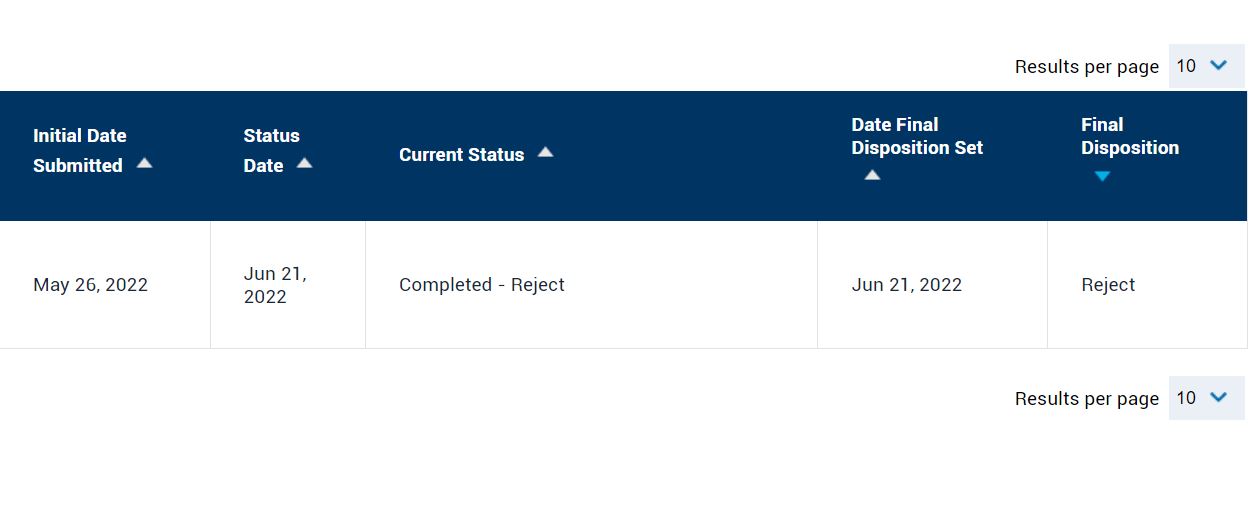Click chevron icon in bottom results-per-page selector
Screen dimensions: 1252x516
pyautogui.click(x=1218, y=397)
